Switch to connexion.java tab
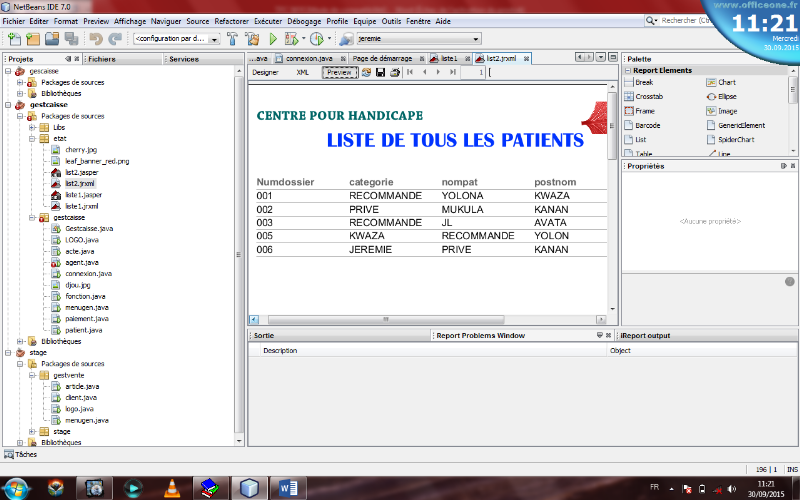This screenshot has width=800, height=500. [x=307, y=59]
